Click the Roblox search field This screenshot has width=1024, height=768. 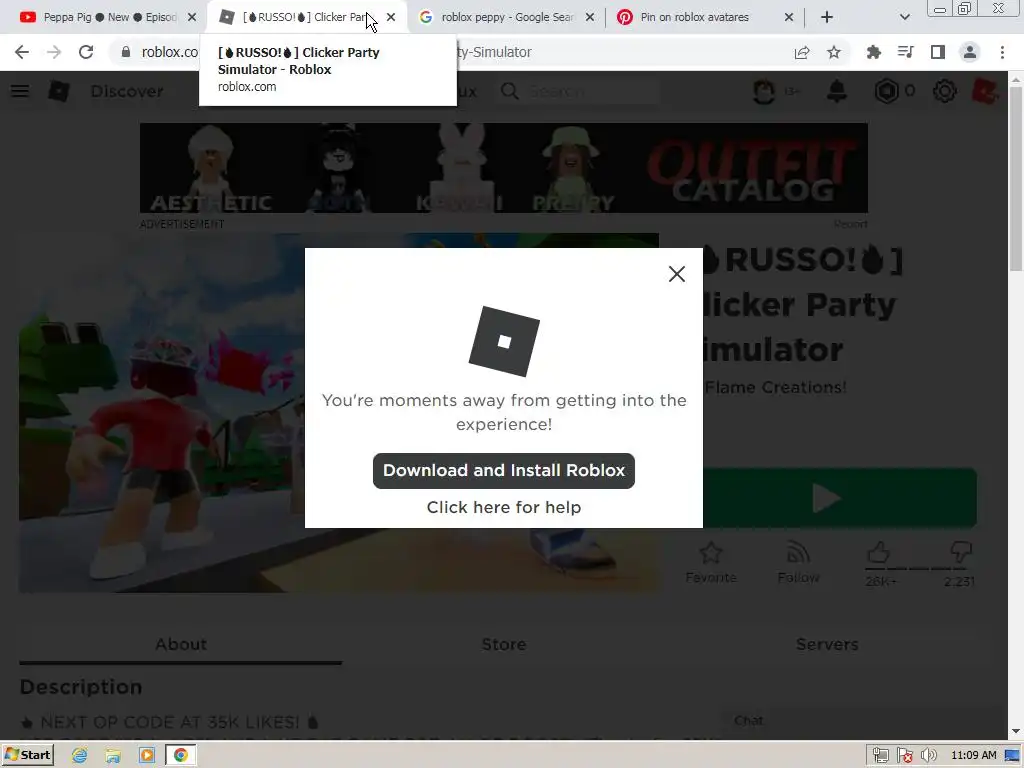tap(578, 91)
